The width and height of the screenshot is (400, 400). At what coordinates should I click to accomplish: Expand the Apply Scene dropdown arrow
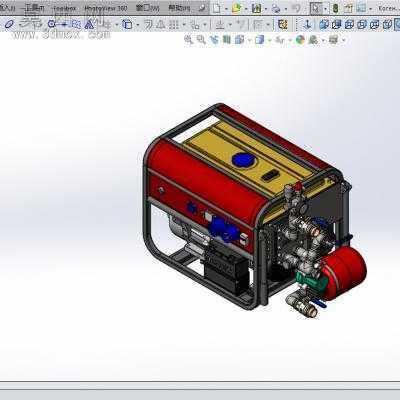click(323, 40)
